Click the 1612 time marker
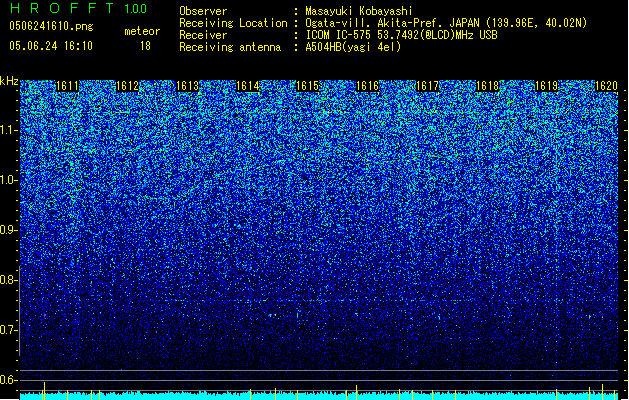 (x=127, y=86)
